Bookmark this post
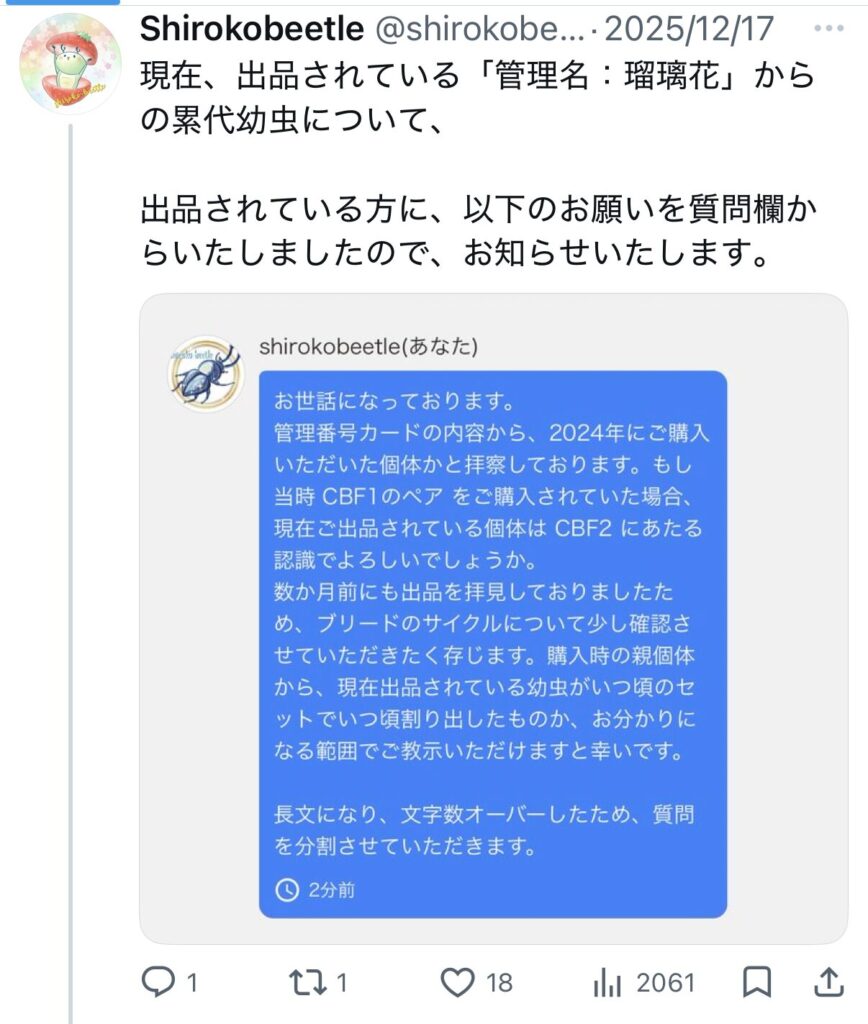This screenshot has height=1024, width=868. 757,983
